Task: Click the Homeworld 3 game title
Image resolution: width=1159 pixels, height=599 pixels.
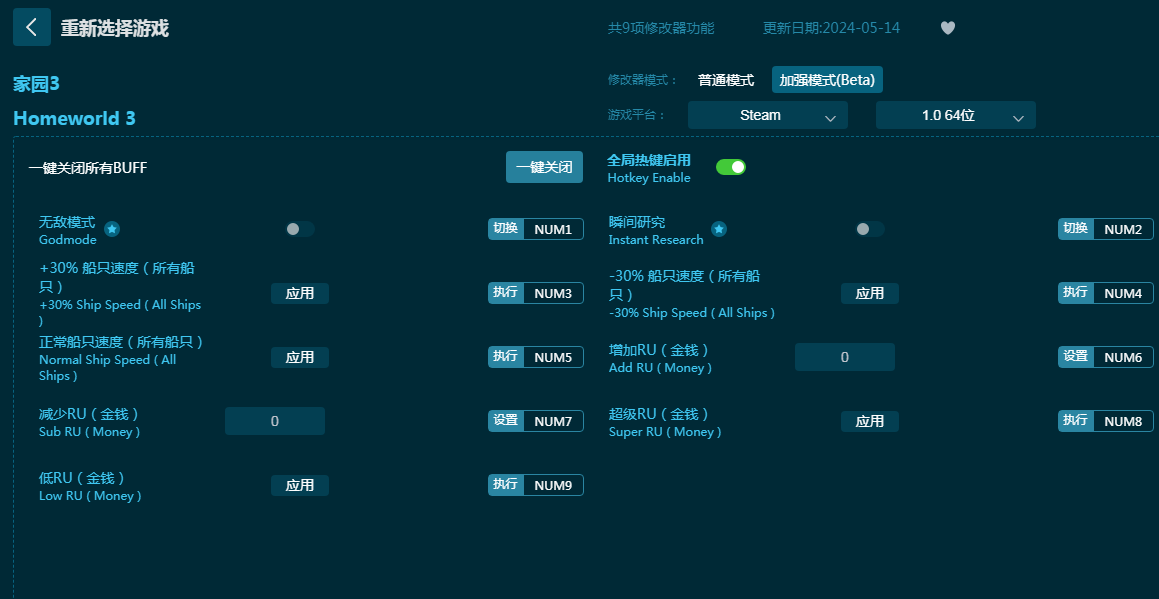Action: 75,118
